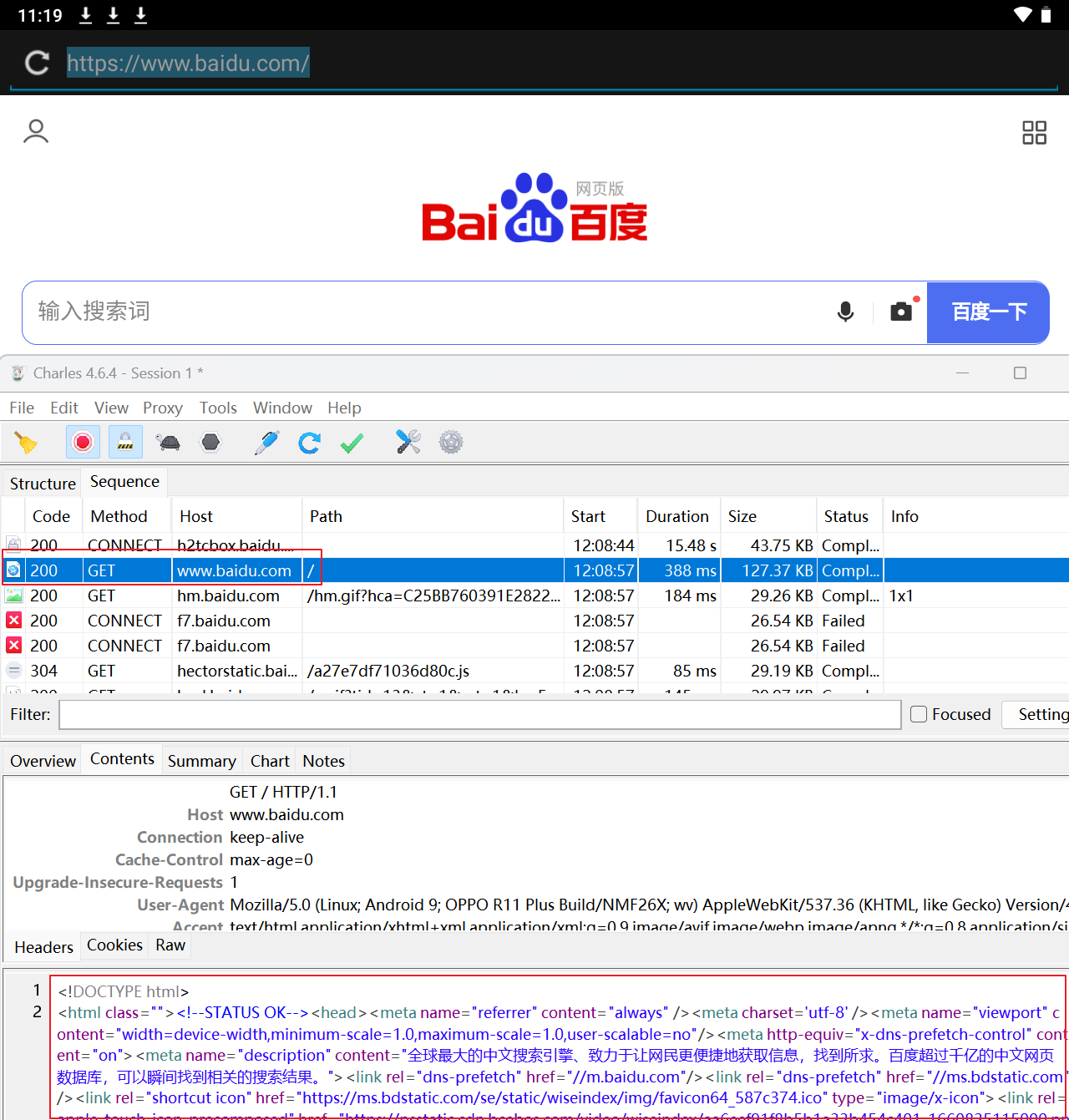This screenshot has width=1069, height=1120.
Task: Click the first download notification icon
Action: point(85,15)
